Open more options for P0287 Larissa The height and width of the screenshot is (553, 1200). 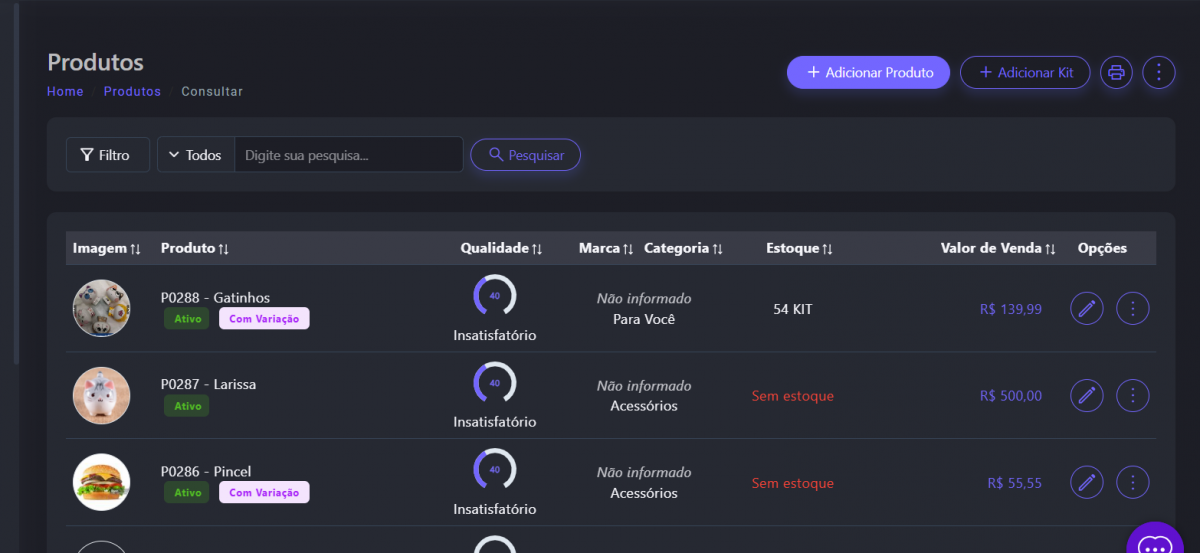(x=1132, y=396)
